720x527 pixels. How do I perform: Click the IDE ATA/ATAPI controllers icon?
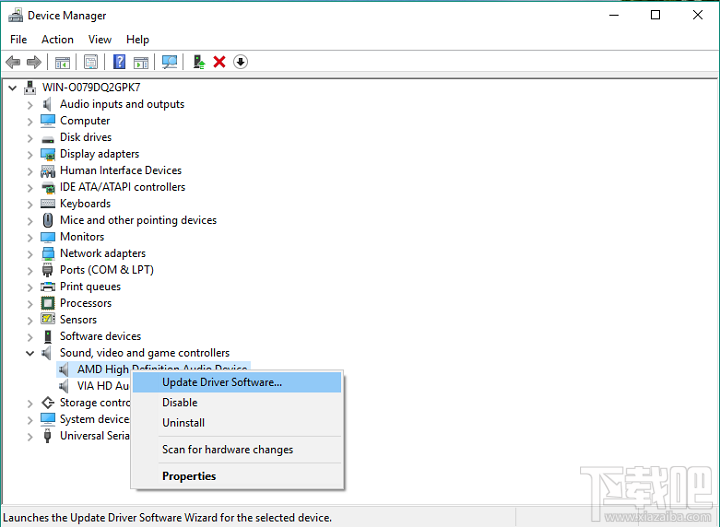point(48,187)
